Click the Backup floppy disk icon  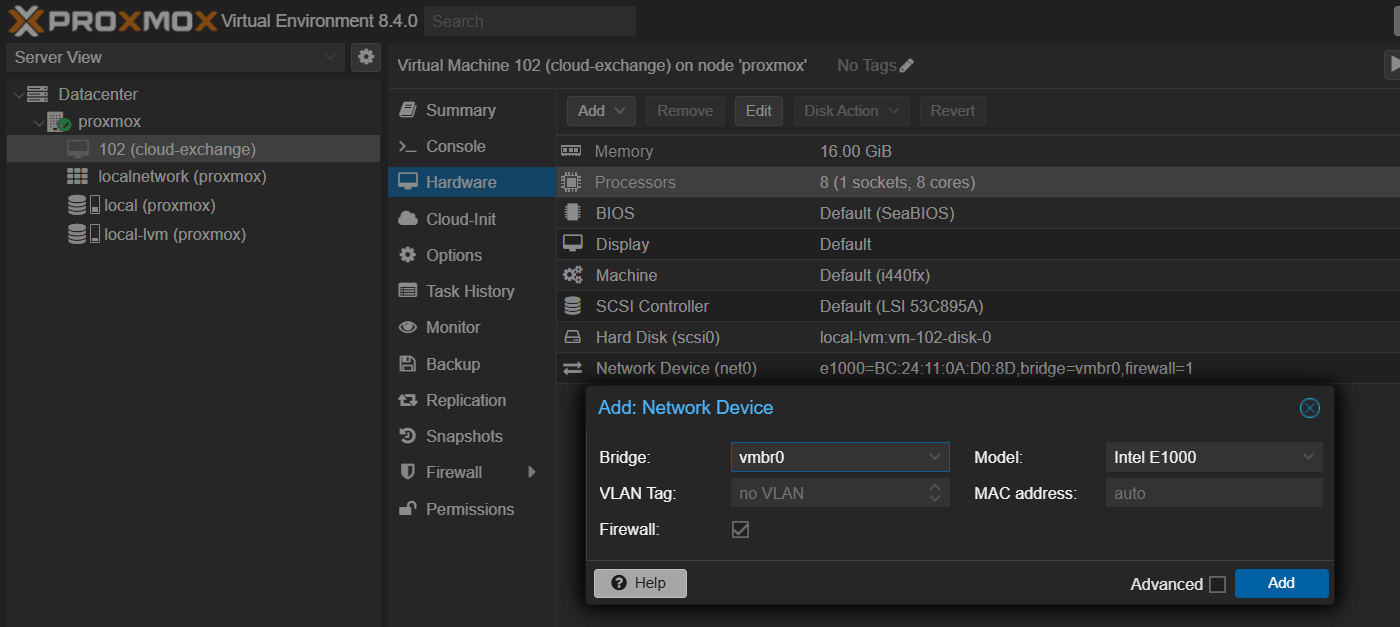click(x=407, y=364)
